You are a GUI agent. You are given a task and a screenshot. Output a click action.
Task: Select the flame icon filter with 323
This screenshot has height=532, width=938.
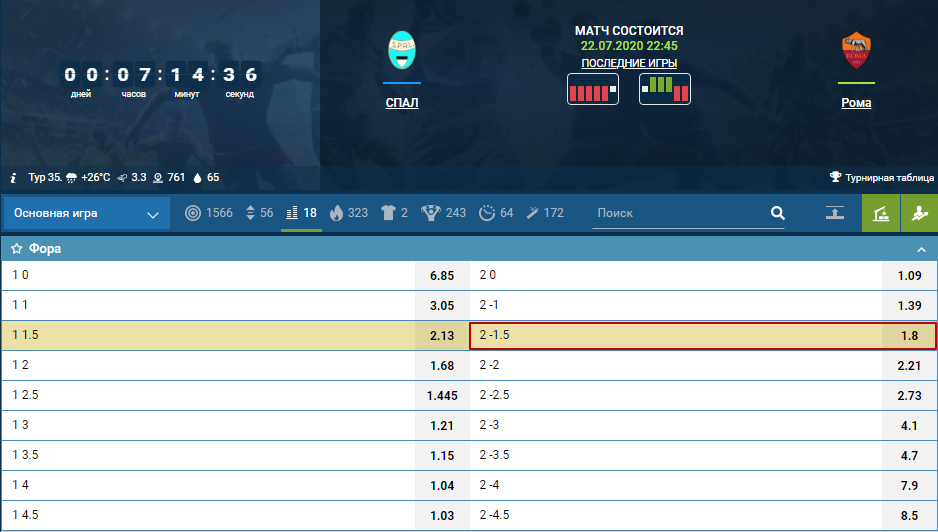click(348, 213)
